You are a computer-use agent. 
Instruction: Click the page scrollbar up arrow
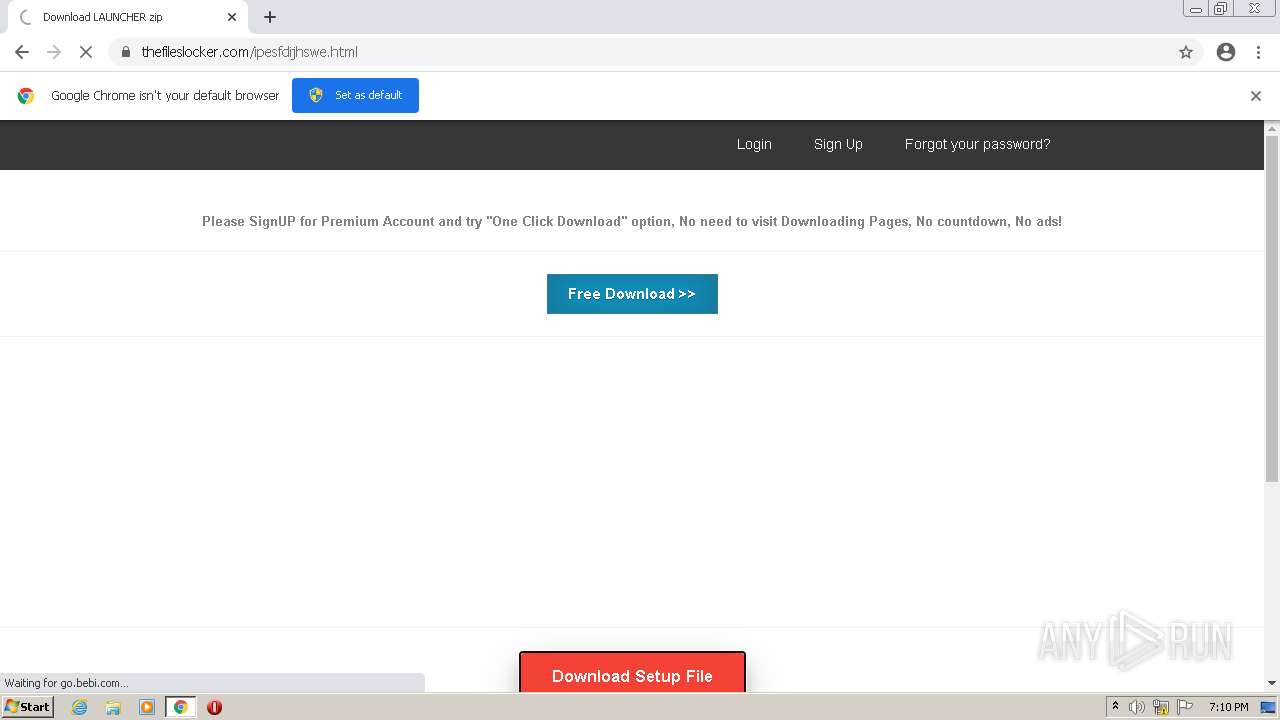coord(1272,128)
